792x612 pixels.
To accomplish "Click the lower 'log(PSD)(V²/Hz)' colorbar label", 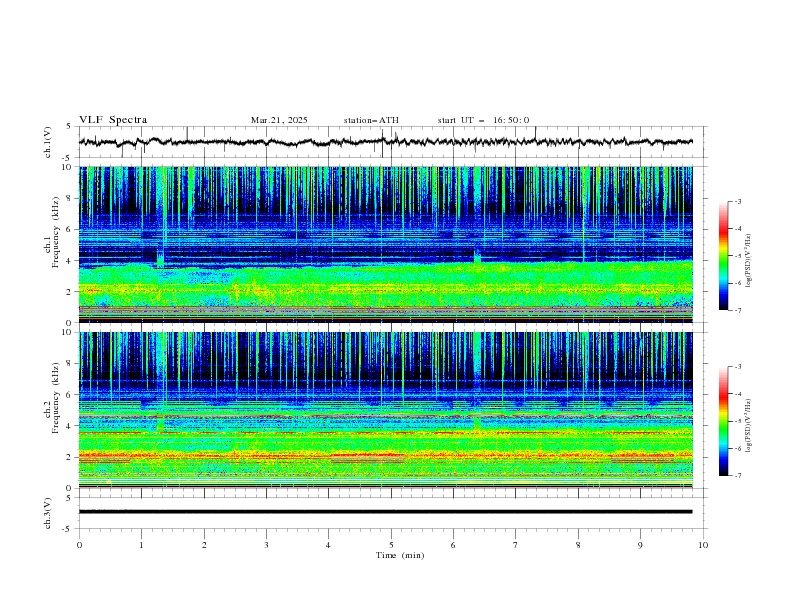I will point(749,425).
